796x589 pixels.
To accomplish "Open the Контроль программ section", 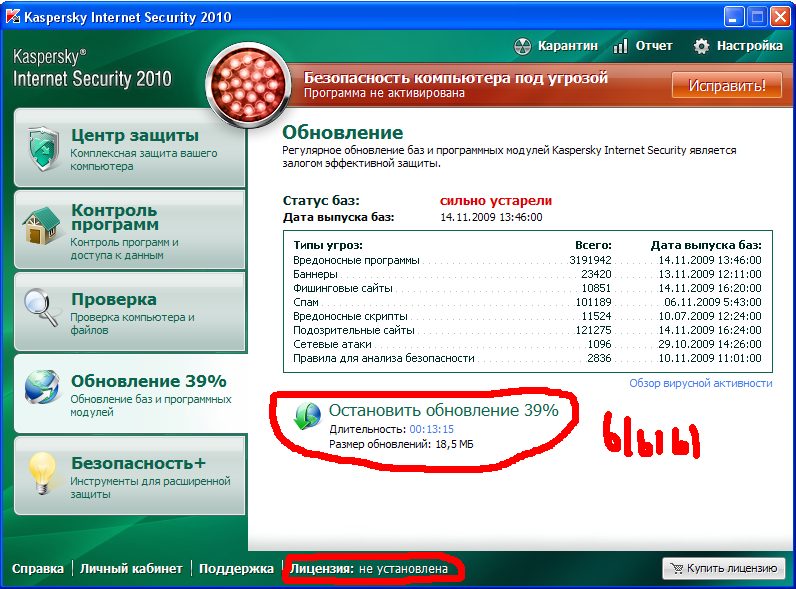I will click(129, 230).
